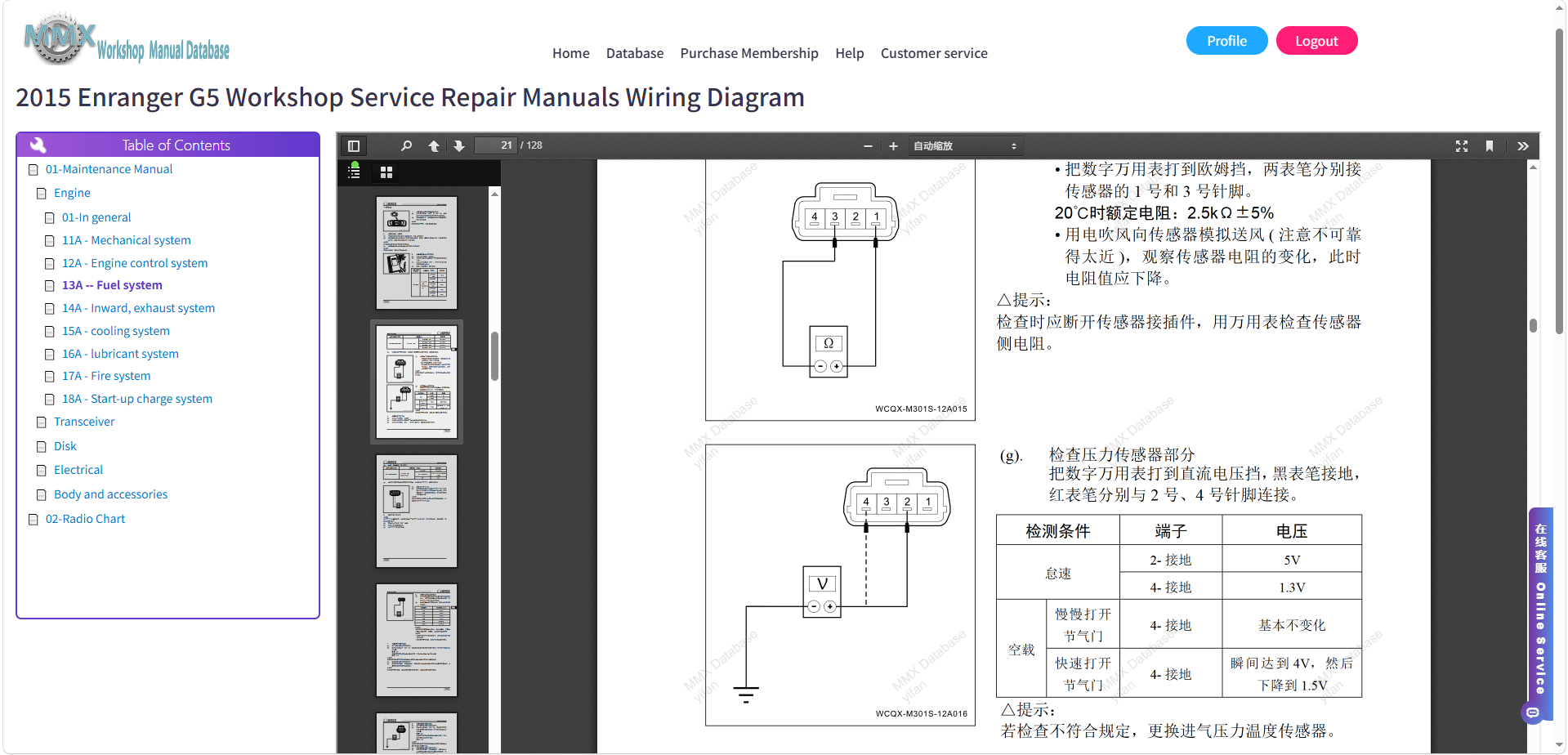Click the Logout button

1316,41
